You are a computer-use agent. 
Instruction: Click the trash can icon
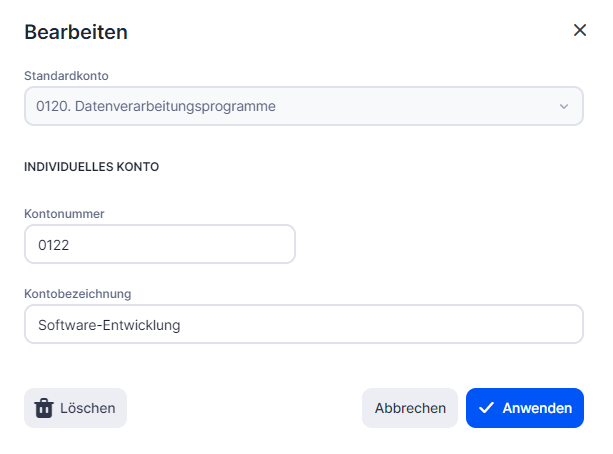pos(44,408)
